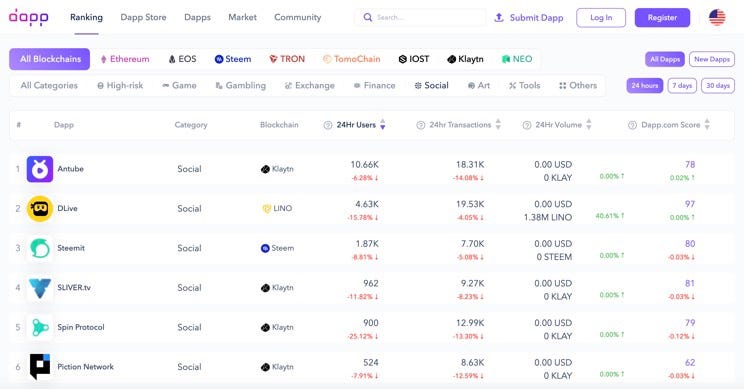This screenshot has width=744, height=389.
Task: Open Dapps nav menu
Action: click(x=197, y=18)
